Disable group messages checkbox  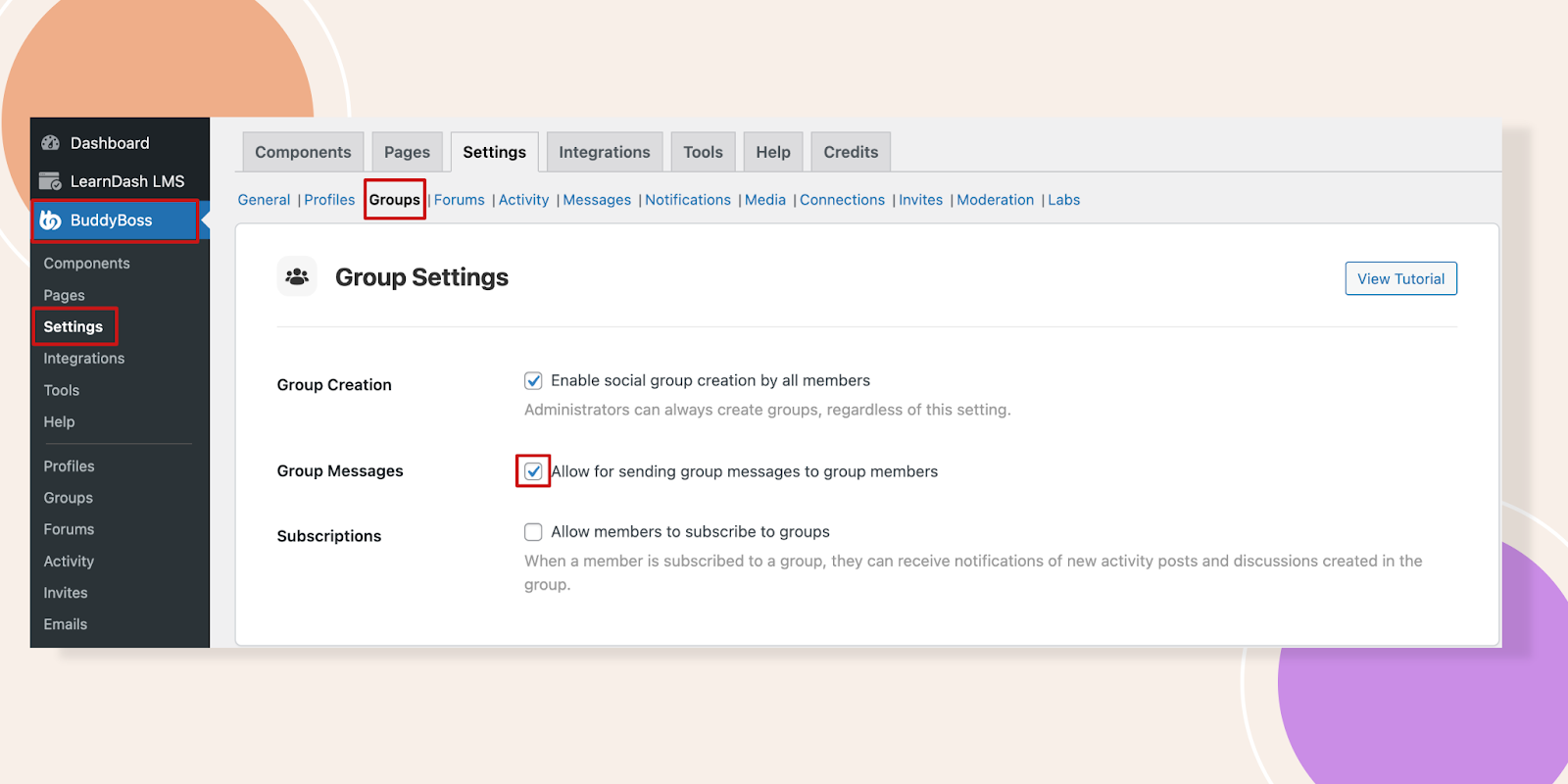533,471
